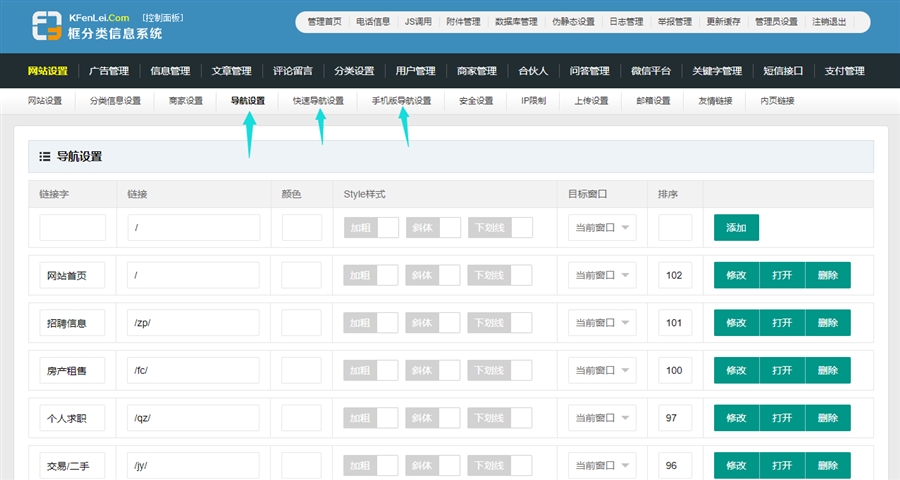Screen dimensions: 900x480
Task: Click 注销退出 logout link
Action: click(x=828, y=21)
